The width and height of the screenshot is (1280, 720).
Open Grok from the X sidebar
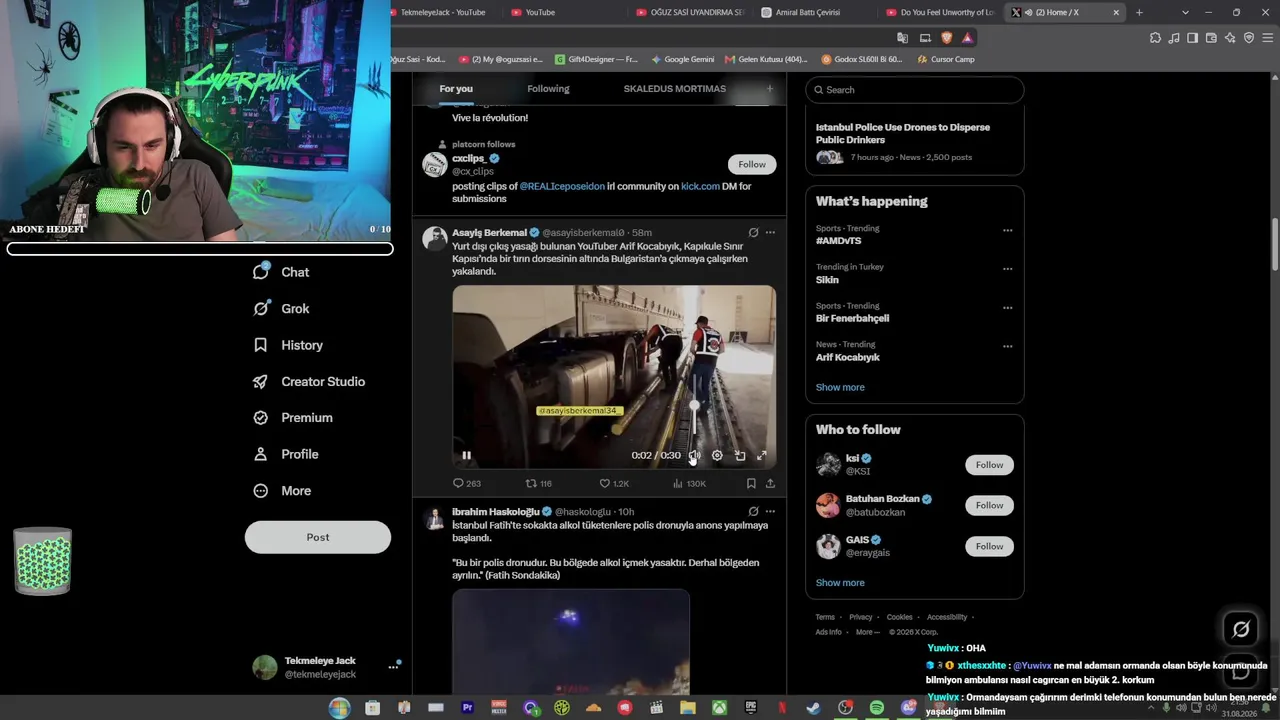point(281,309)
